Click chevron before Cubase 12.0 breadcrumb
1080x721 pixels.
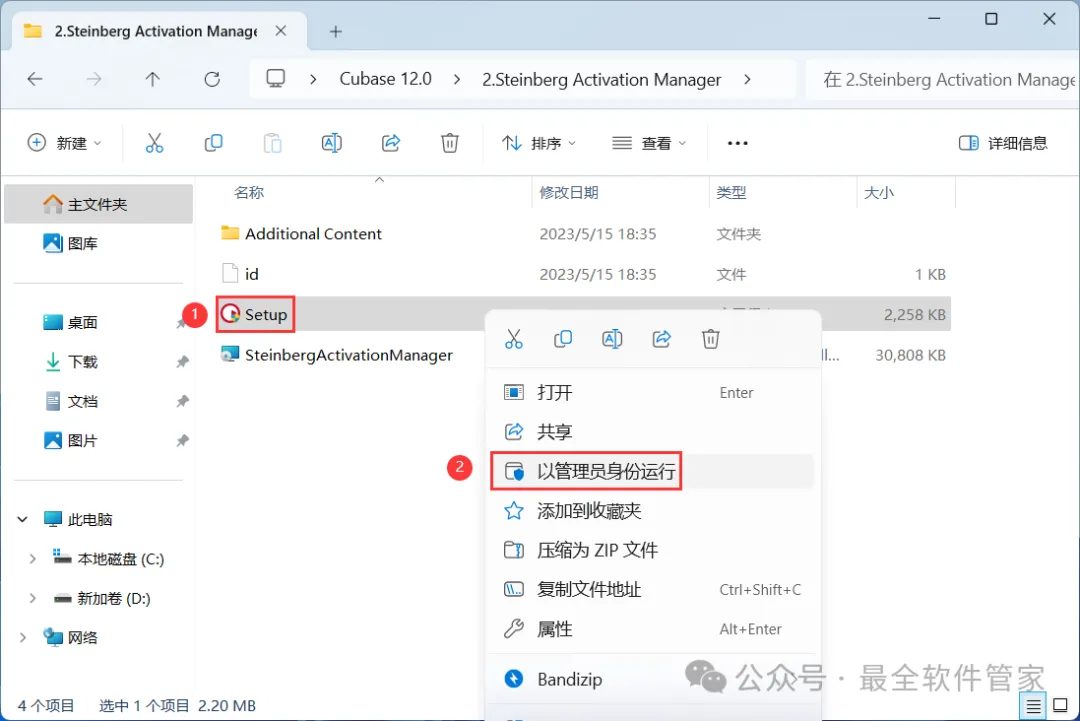pyautogui.click(x=313, y=80)
